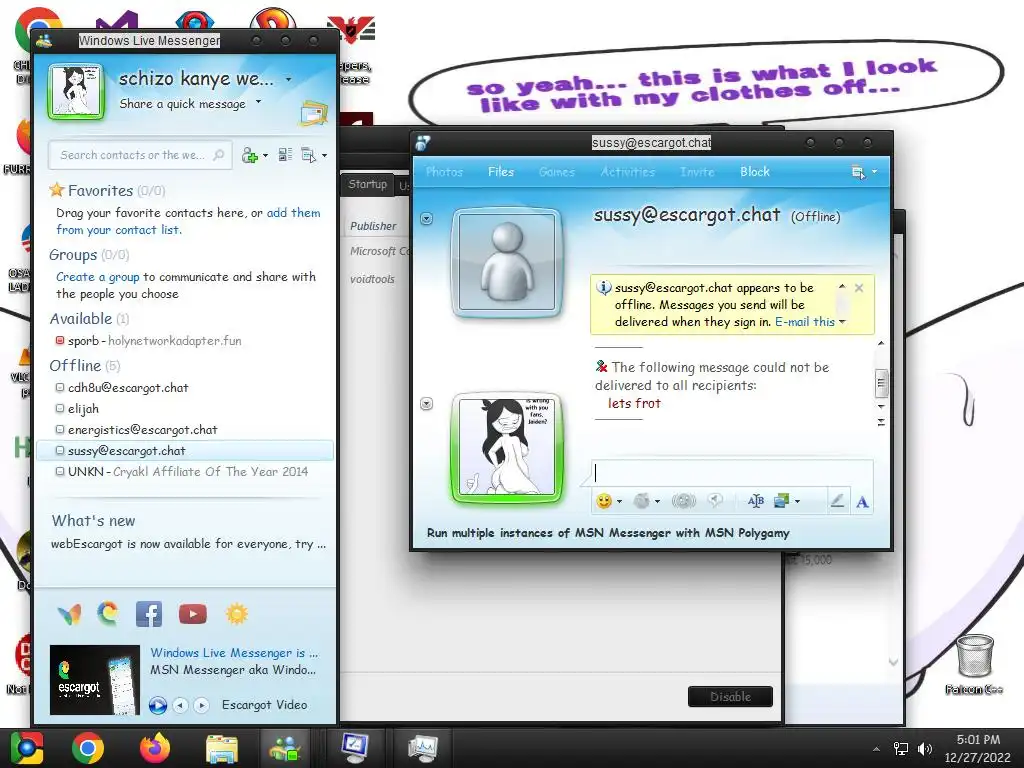
Task: Click the Create a group link
Action: [x=98, y=277]
